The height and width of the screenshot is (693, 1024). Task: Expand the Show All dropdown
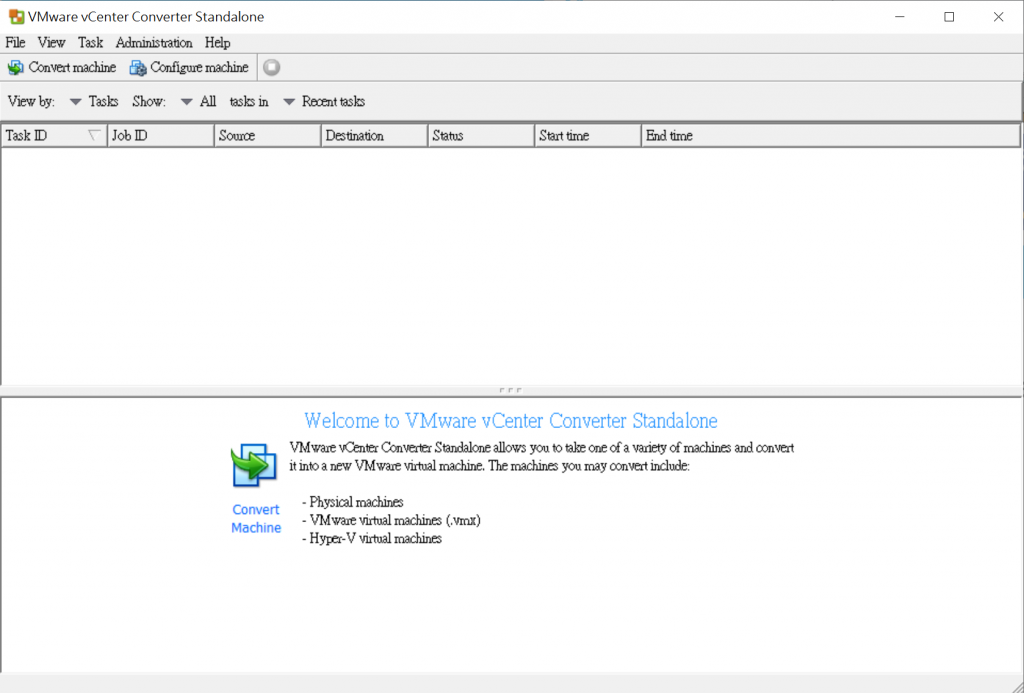198,101
